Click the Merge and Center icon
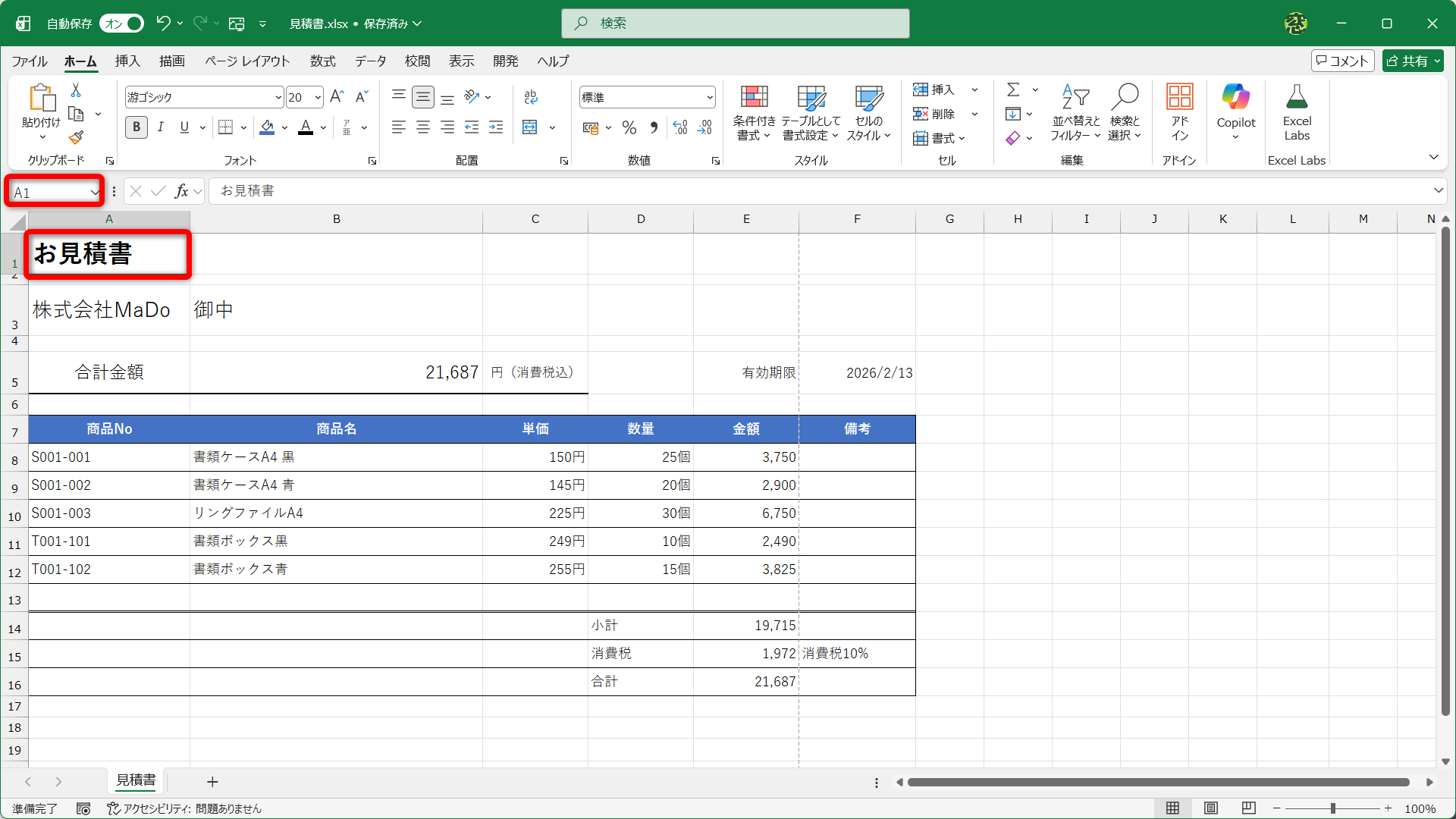This screenshot has height=819, width=1456. pos(530,127)
